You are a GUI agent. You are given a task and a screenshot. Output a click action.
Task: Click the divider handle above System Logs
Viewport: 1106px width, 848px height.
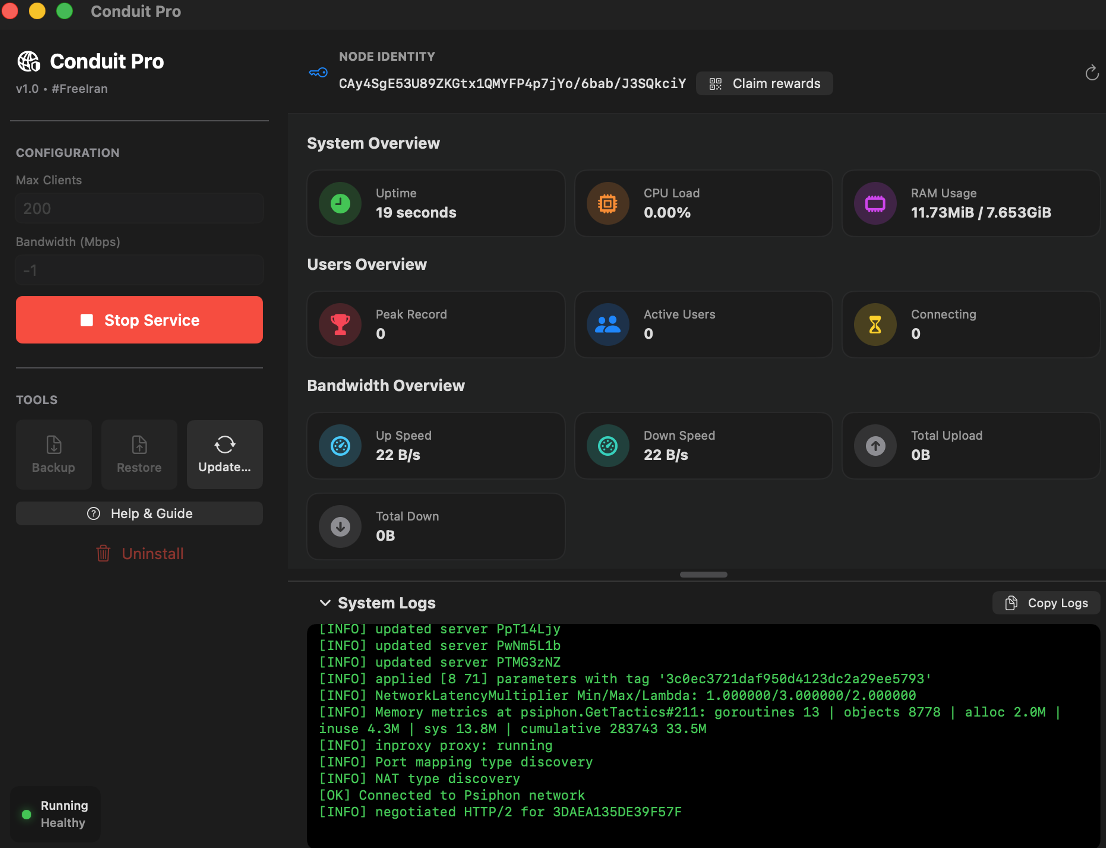[703, 575]
